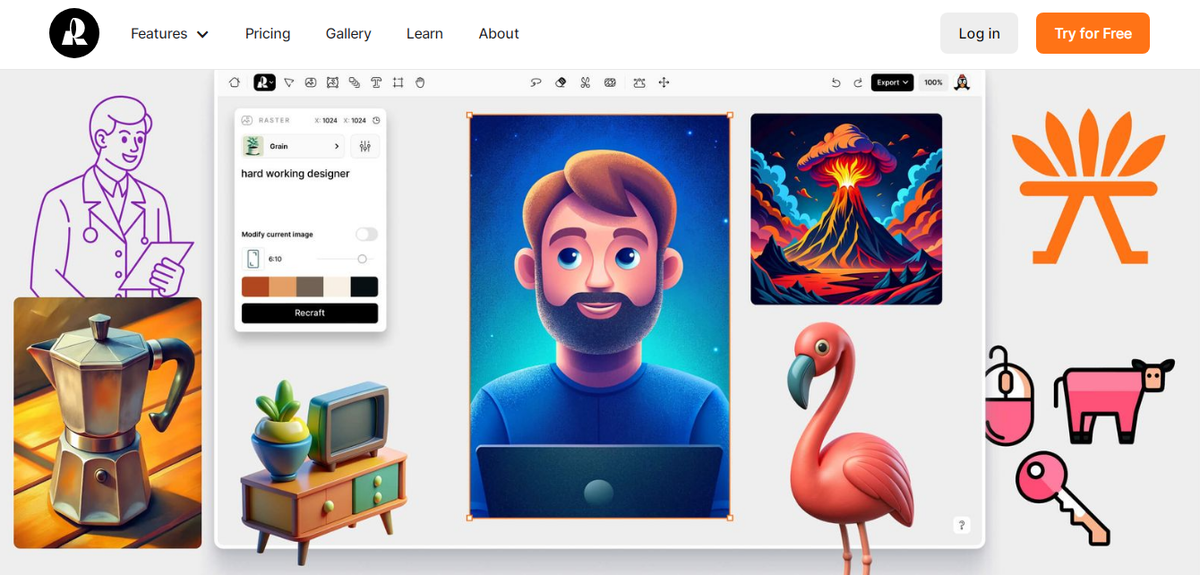Select the eraser tool icon

[561, 82]
